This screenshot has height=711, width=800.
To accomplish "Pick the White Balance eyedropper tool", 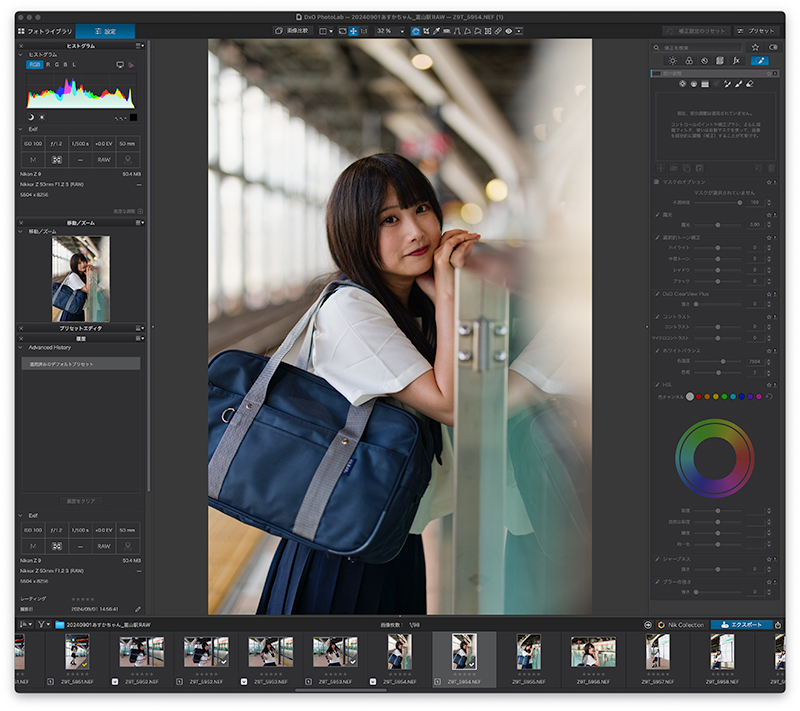I will coord(436,31).
